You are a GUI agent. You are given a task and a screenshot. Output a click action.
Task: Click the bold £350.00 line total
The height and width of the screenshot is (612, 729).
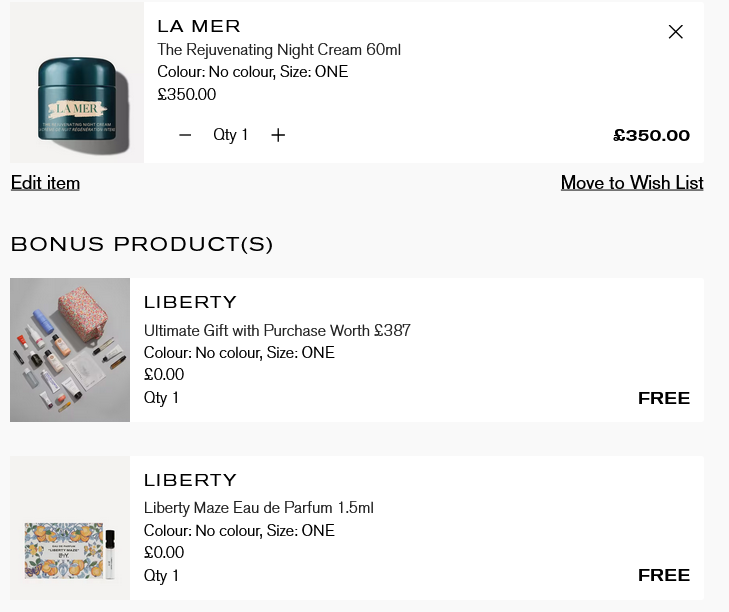[x=651, y=136]
